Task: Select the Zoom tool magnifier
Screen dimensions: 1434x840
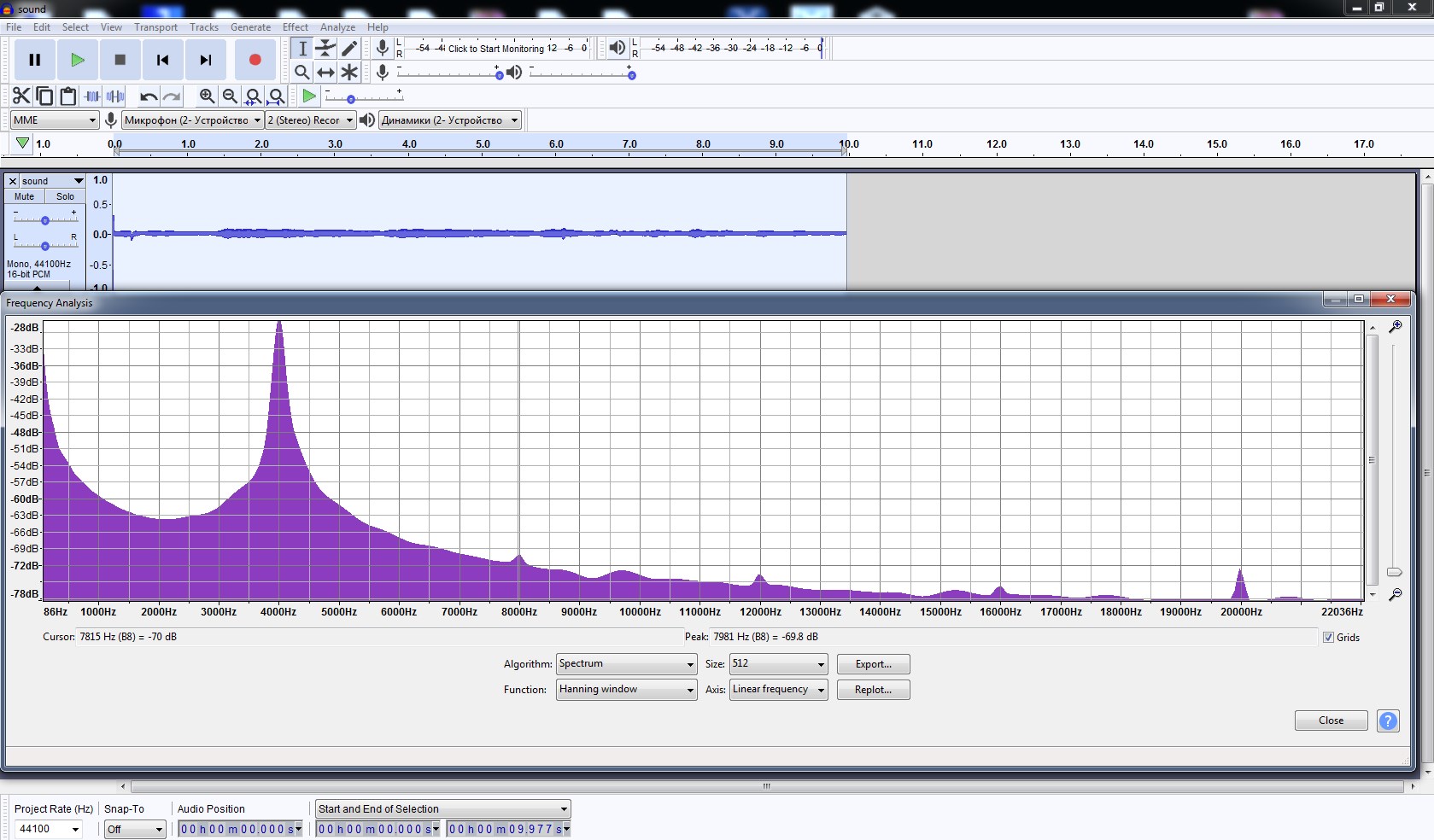Action: 302,73
